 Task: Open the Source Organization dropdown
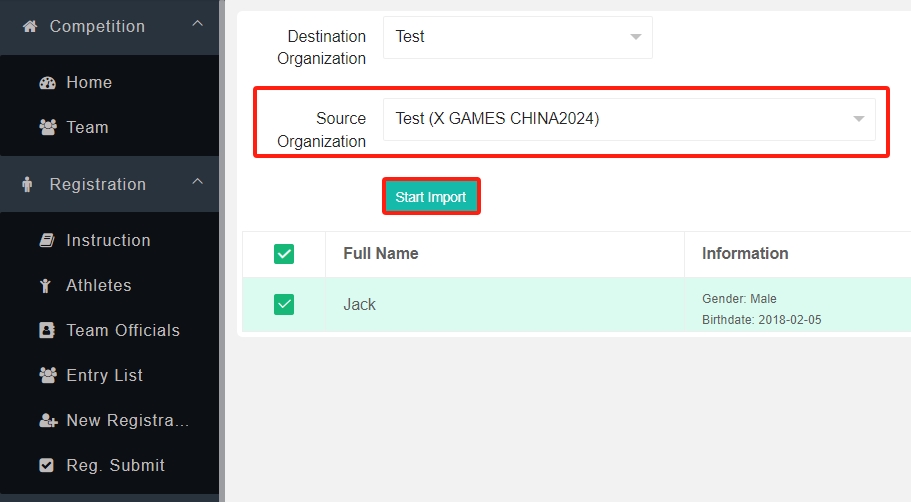click(629, 119)
